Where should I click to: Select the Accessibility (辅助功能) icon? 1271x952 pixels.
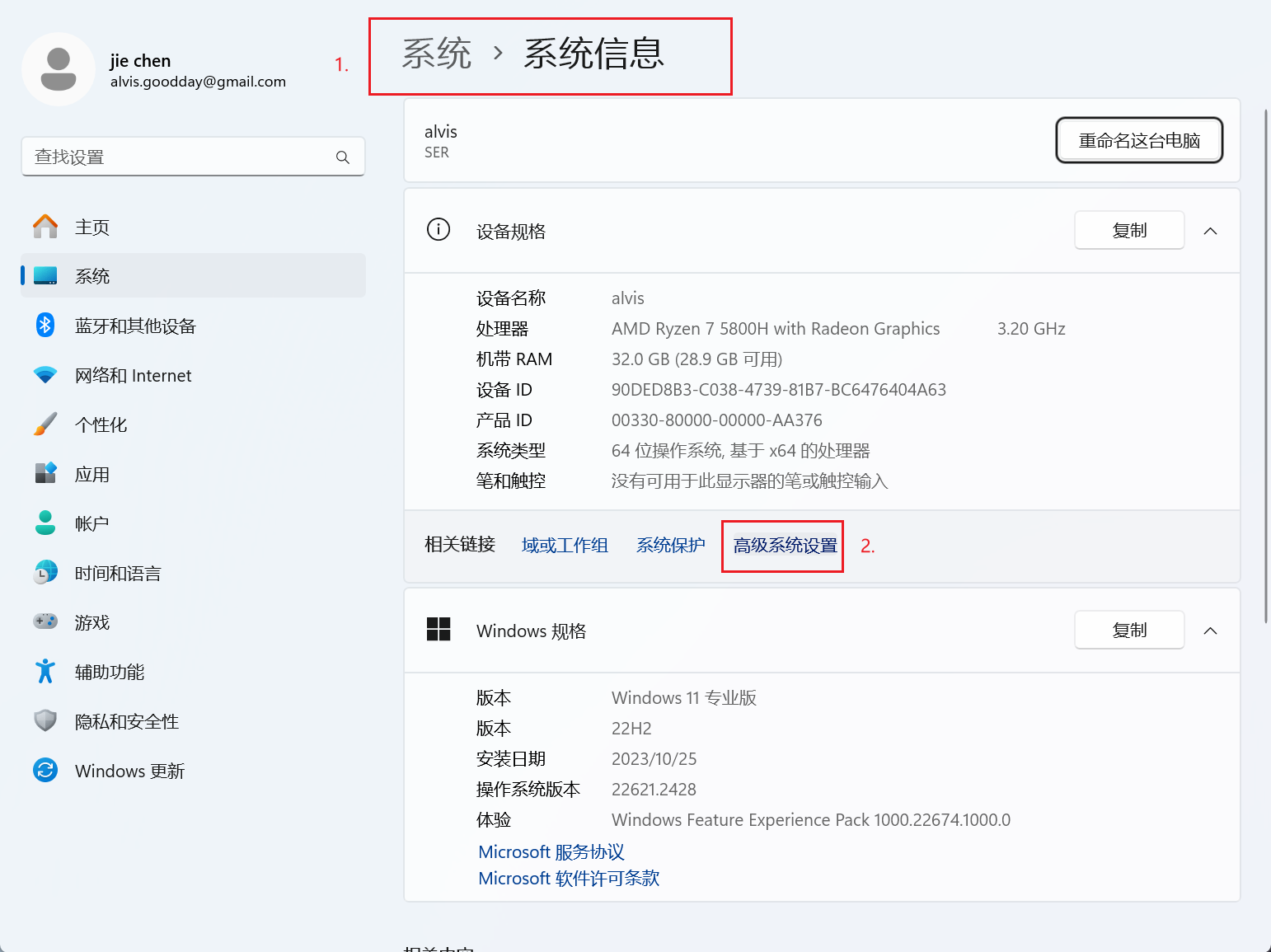[x=45, y=672]
